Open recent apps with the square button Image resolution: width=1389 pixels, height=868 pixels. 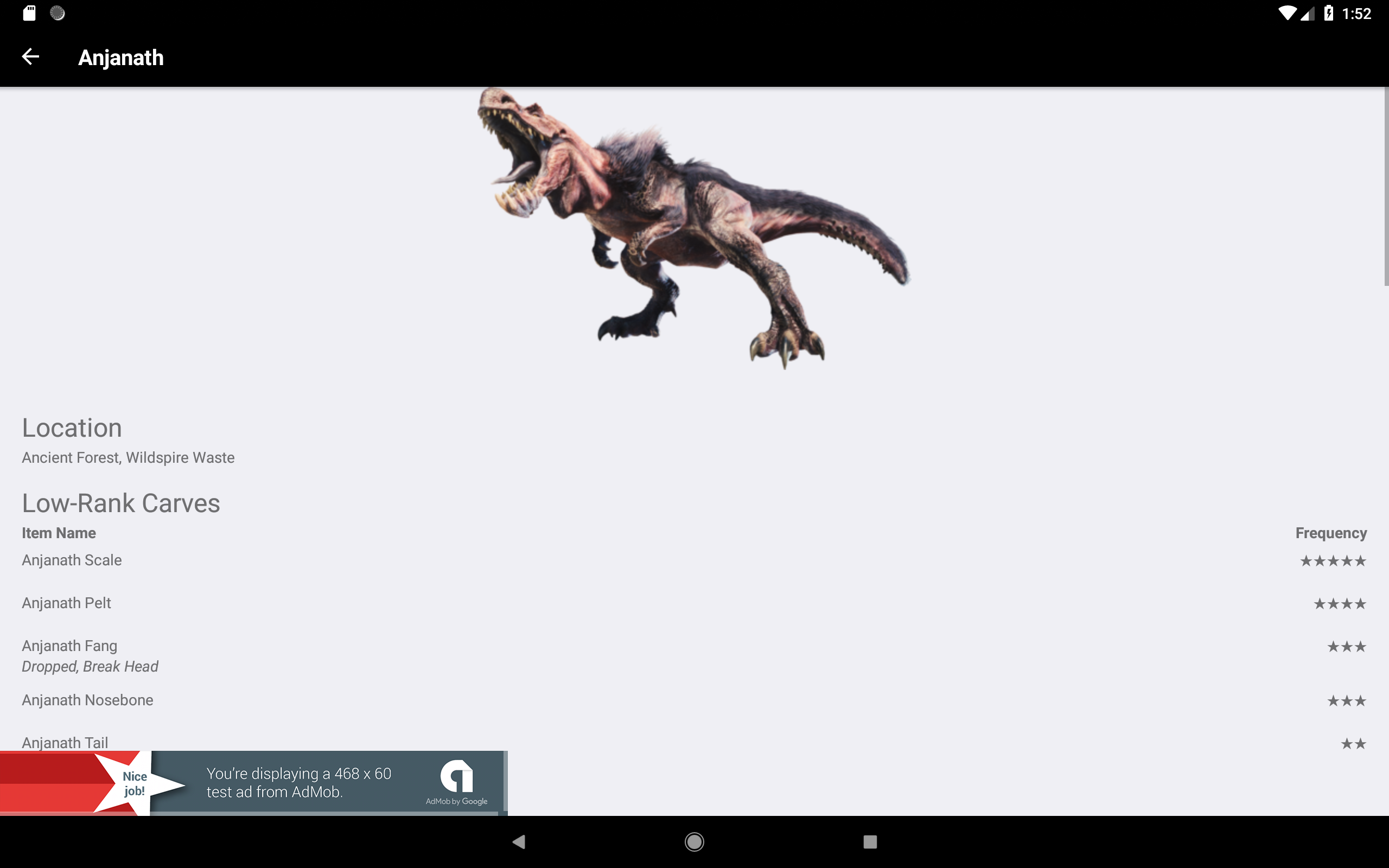(x=870, y=841)
